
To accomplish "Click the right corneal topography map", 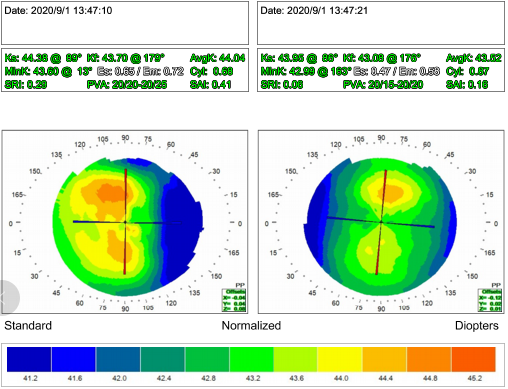I will (380, 227).
